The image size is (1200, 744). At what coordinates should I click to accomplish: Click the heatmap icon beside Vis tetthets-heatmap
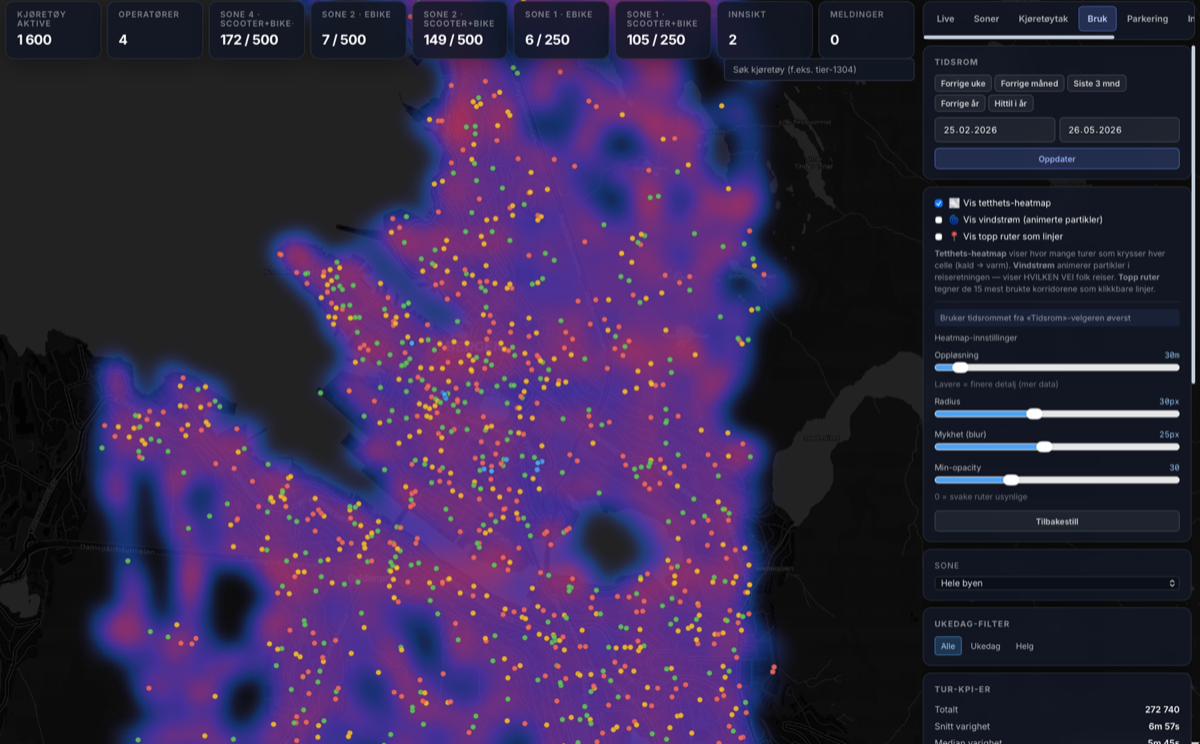[954, 203]
